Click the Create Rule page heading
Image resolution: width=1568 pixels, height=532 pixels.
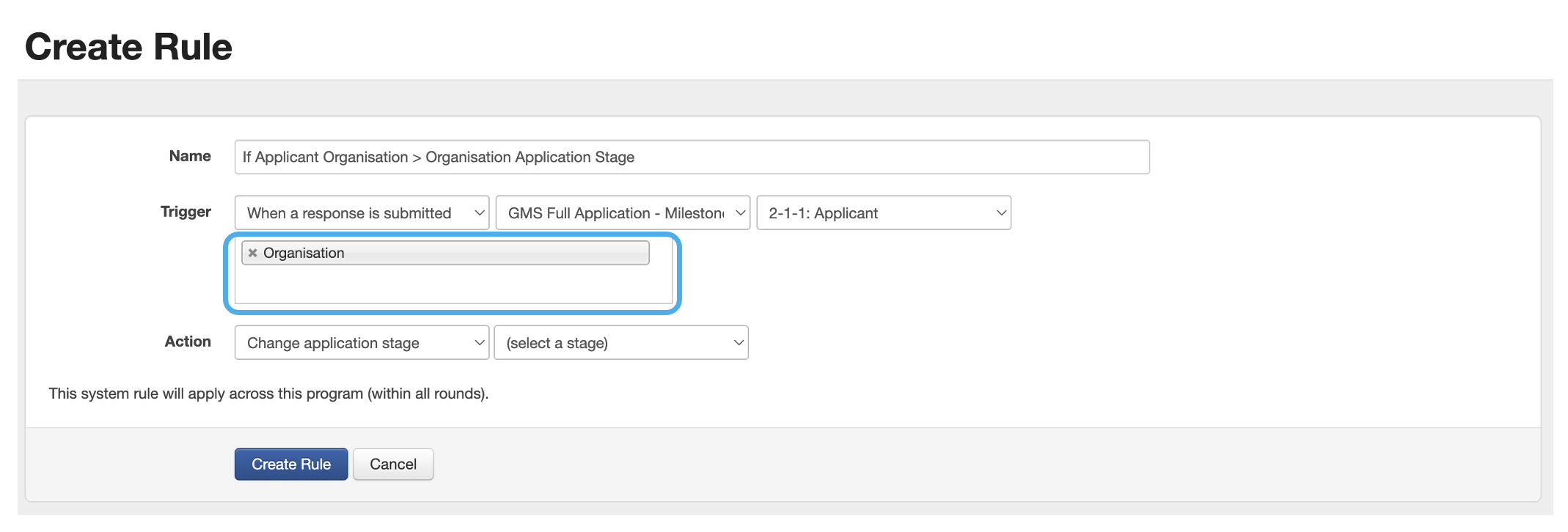(128, 47)
